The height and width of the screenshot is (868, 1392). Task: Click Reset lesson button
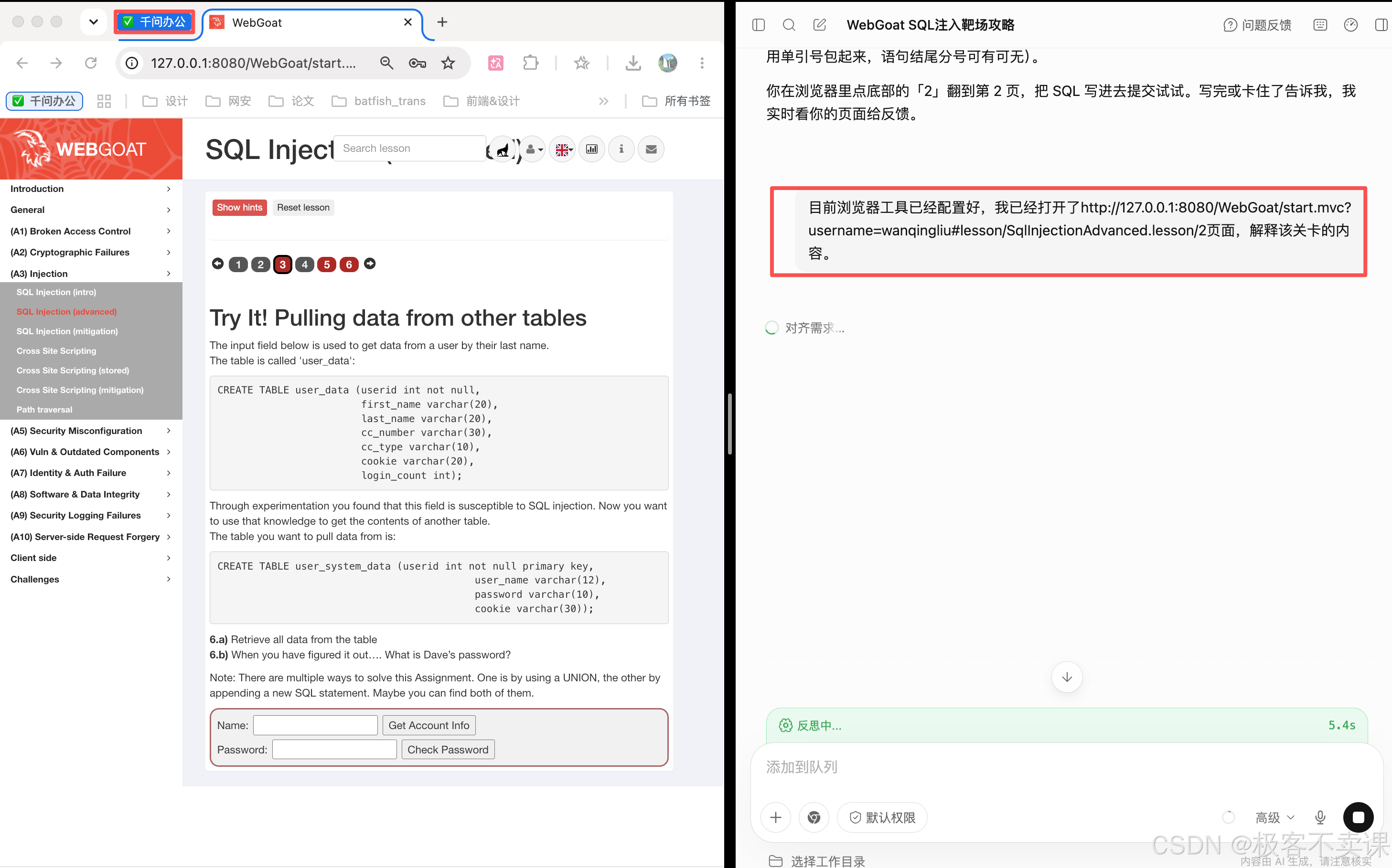pos(303,207)
